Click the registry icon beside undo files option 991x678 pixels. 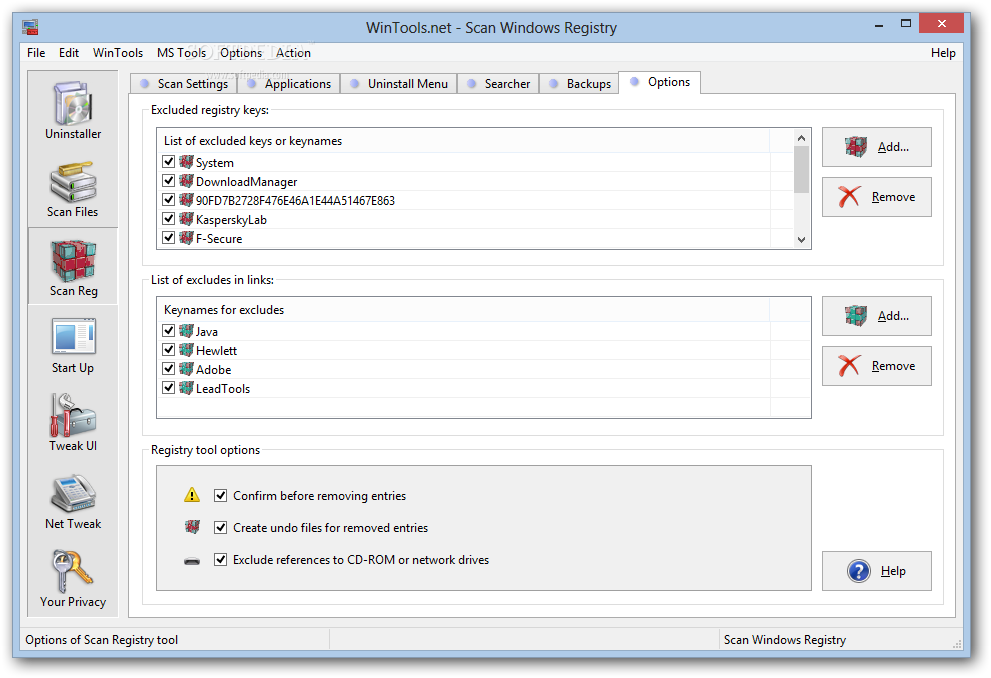(192, 526)
